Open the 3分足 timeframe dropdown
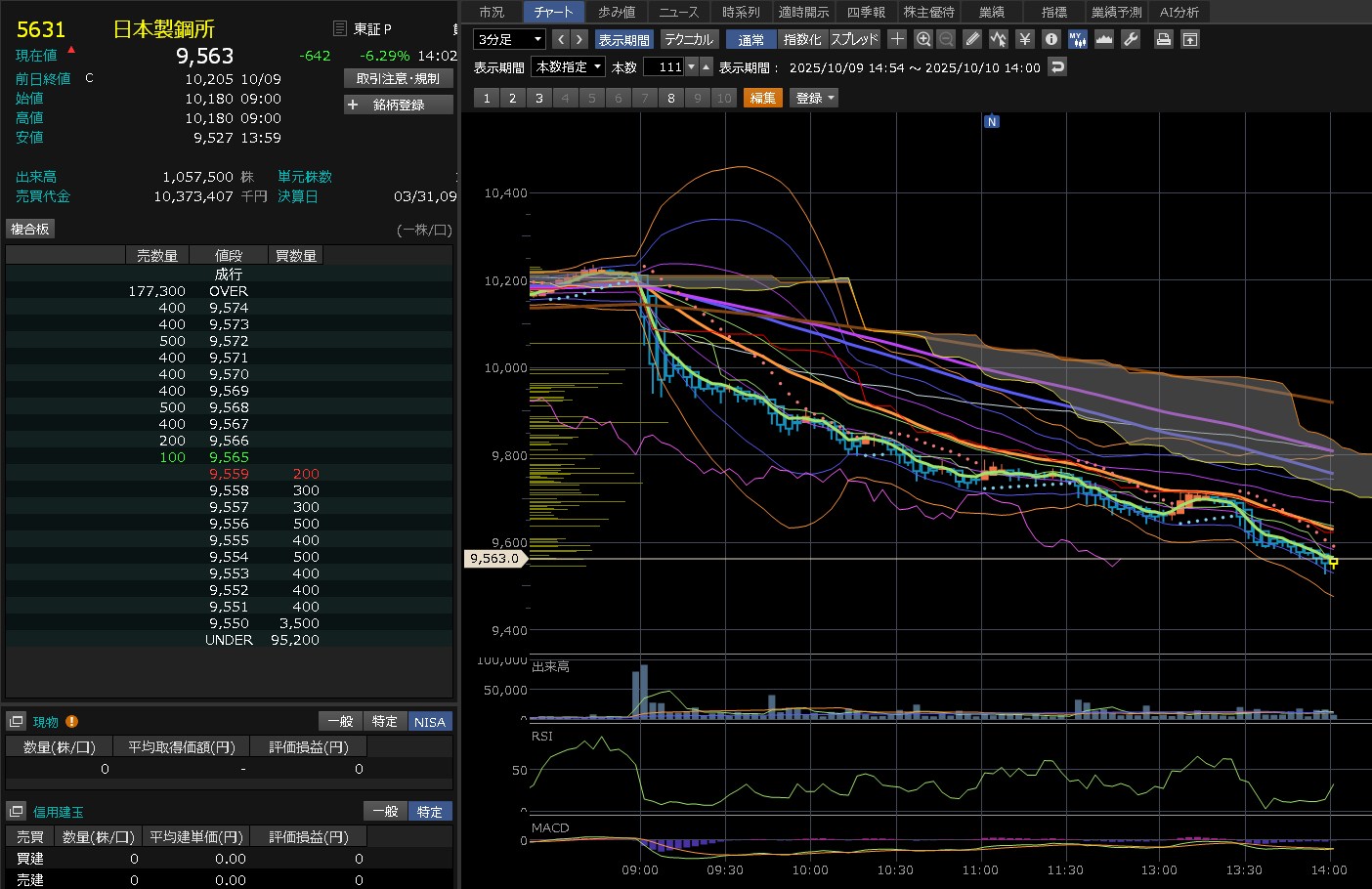Screen dimensions: 1372x889 509,39
